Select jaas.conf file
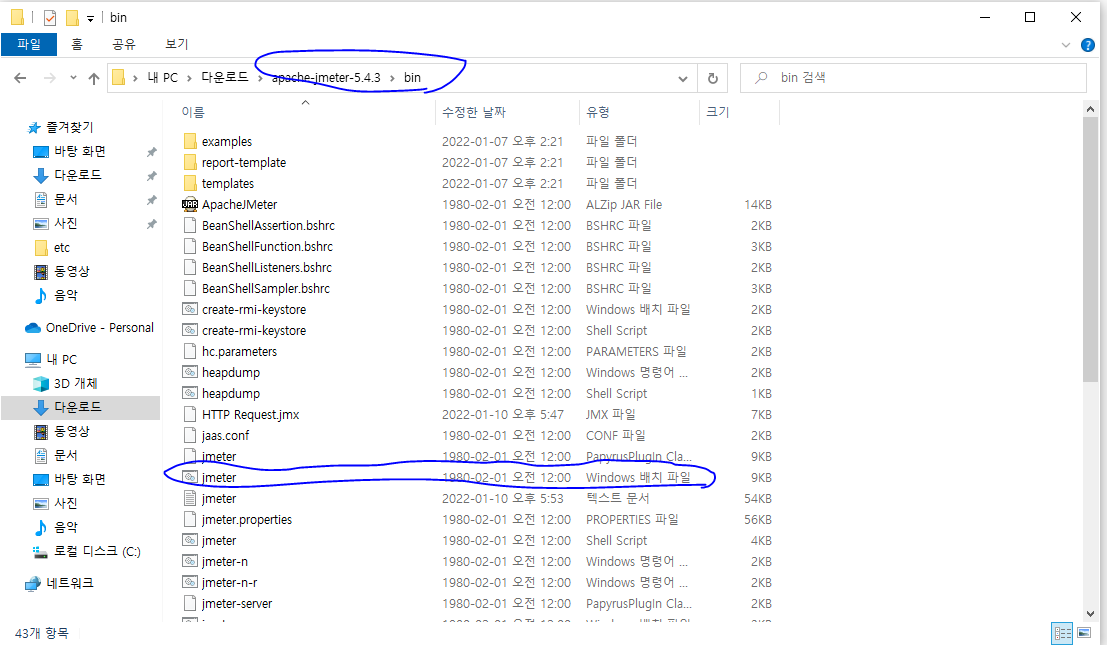 click(x=225, y=435)
